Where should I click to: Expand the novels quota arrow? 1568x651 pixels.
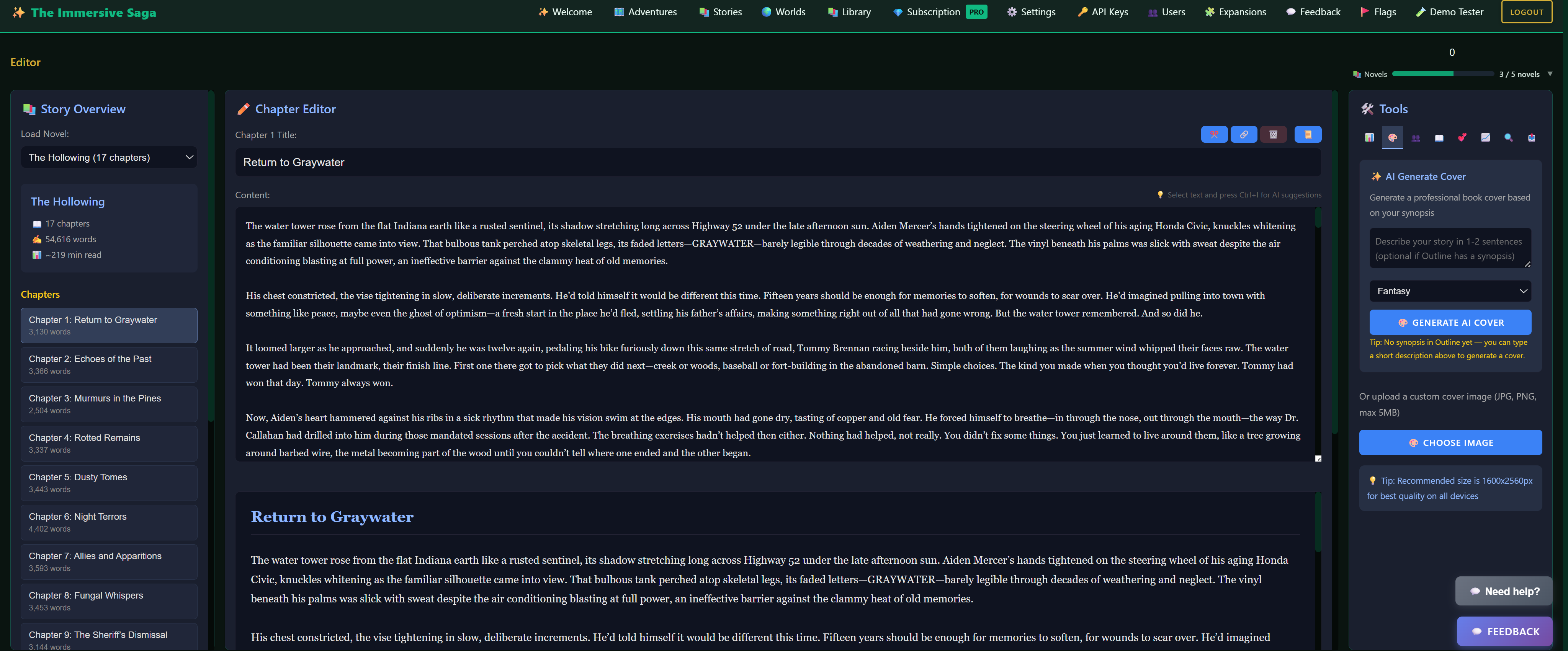pos(1550,73)
